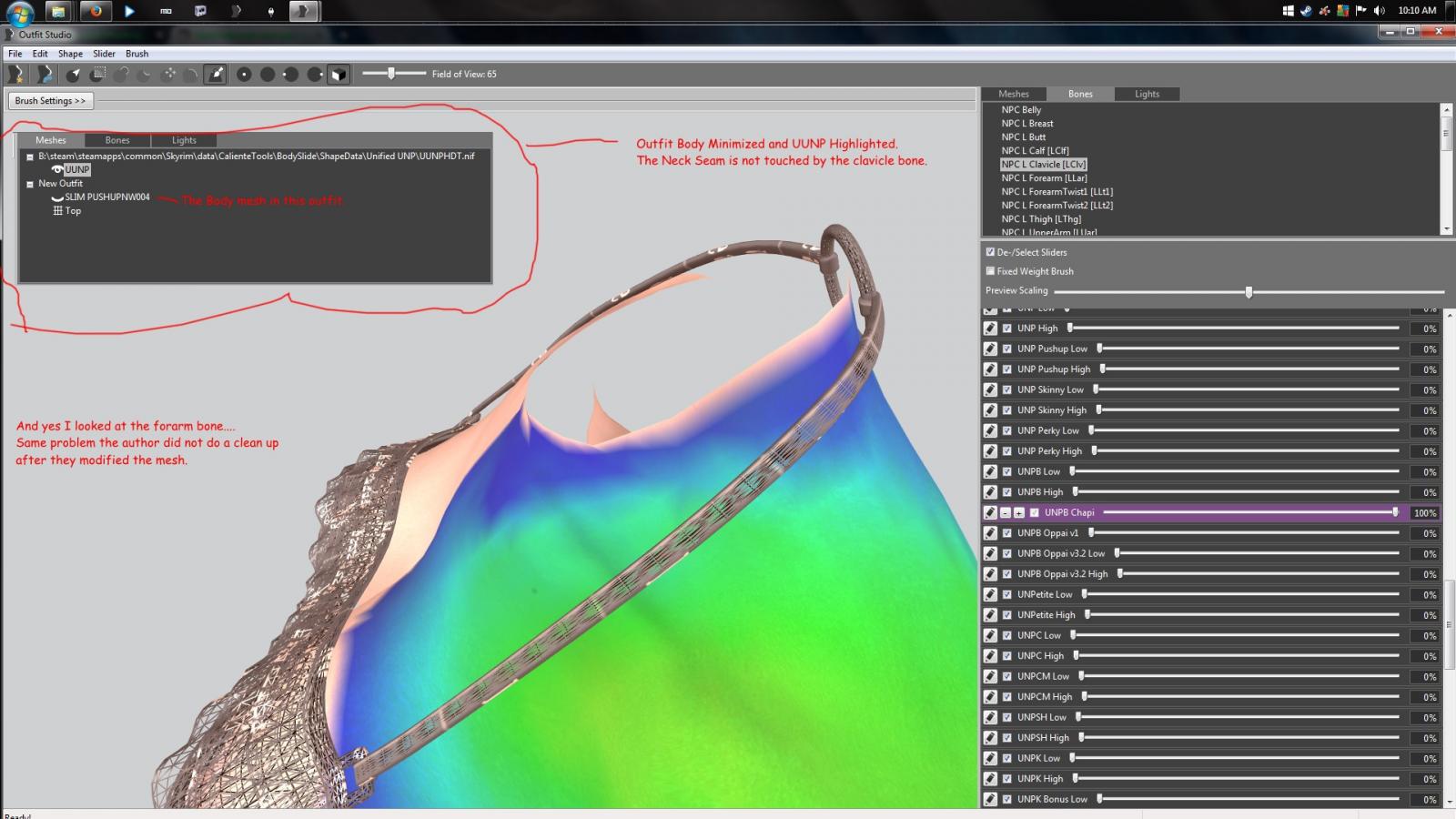Open the Shape menu

(70, 54)
